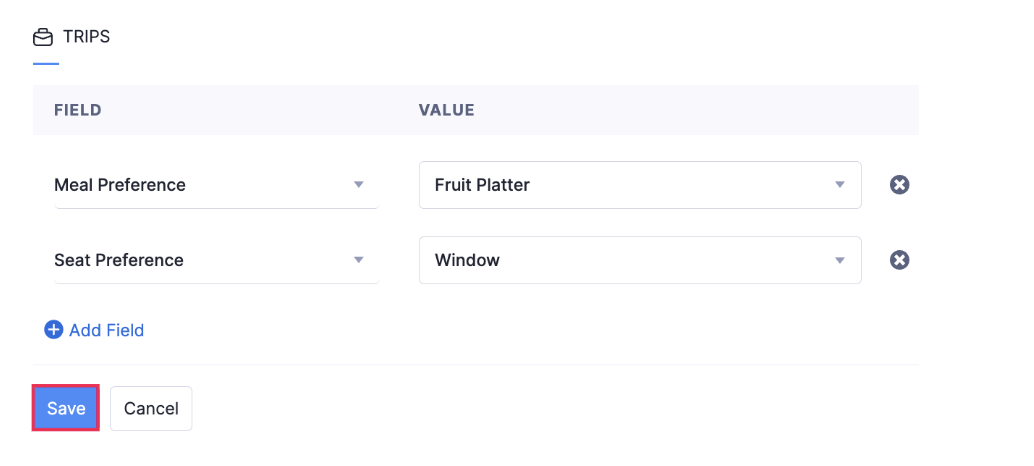Image resolution: width=1034 pixels, height=466 pixels.
Task: Click the Fruit Platter value text
Action: [482, 185]
